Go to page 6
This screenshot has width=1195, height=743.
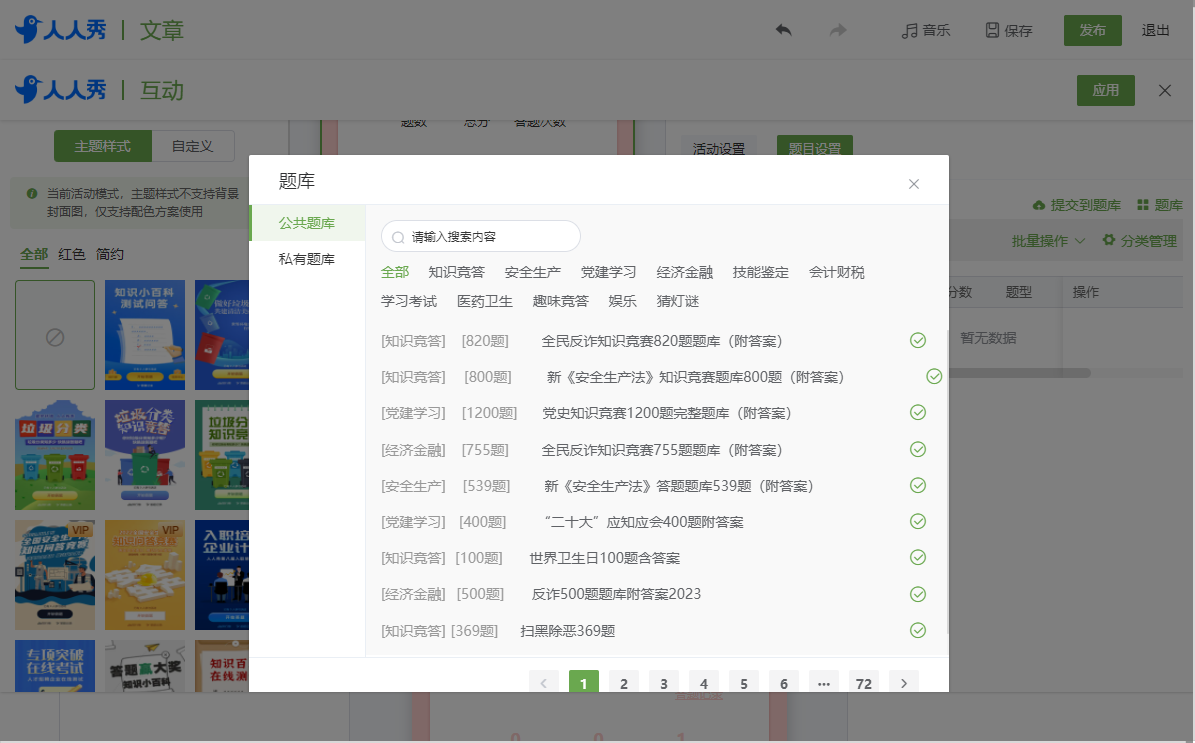pos(783,683)
